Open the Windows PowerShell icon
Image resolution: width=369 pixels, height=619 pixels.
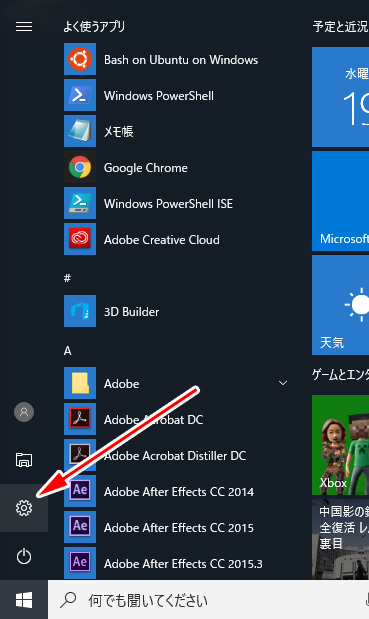80,95
